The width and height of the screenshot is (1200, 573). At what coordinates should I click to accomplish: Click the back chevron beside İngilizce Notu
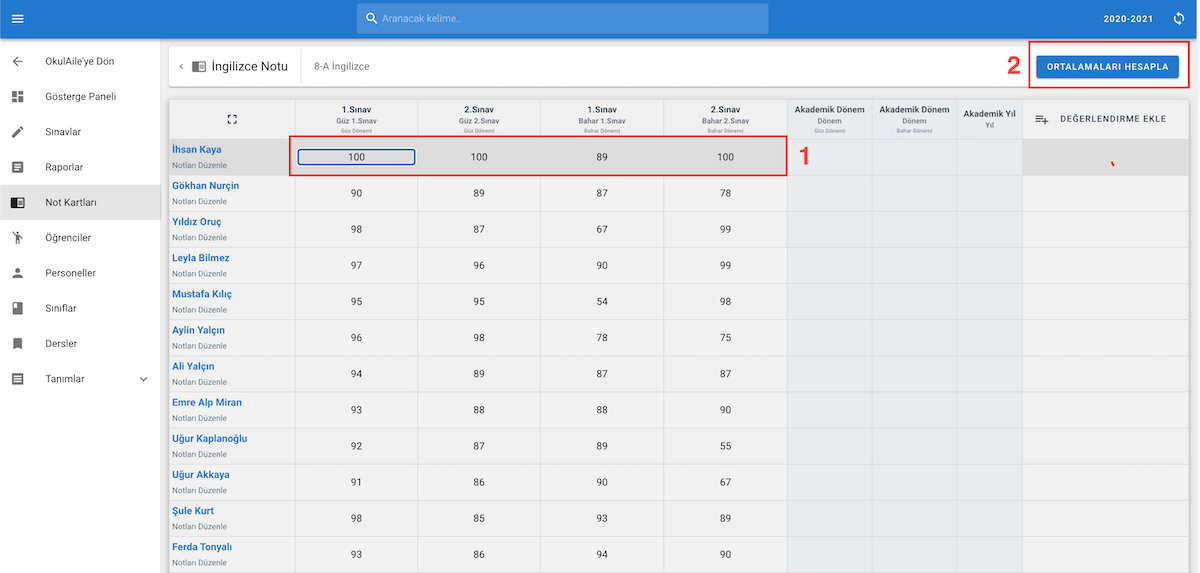pos(181,66)
